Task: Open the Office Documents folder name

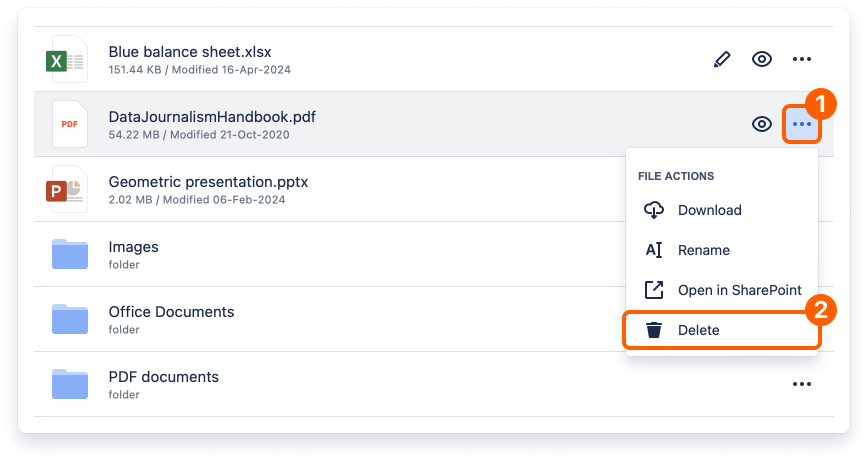Action: (x=171, y=312)
